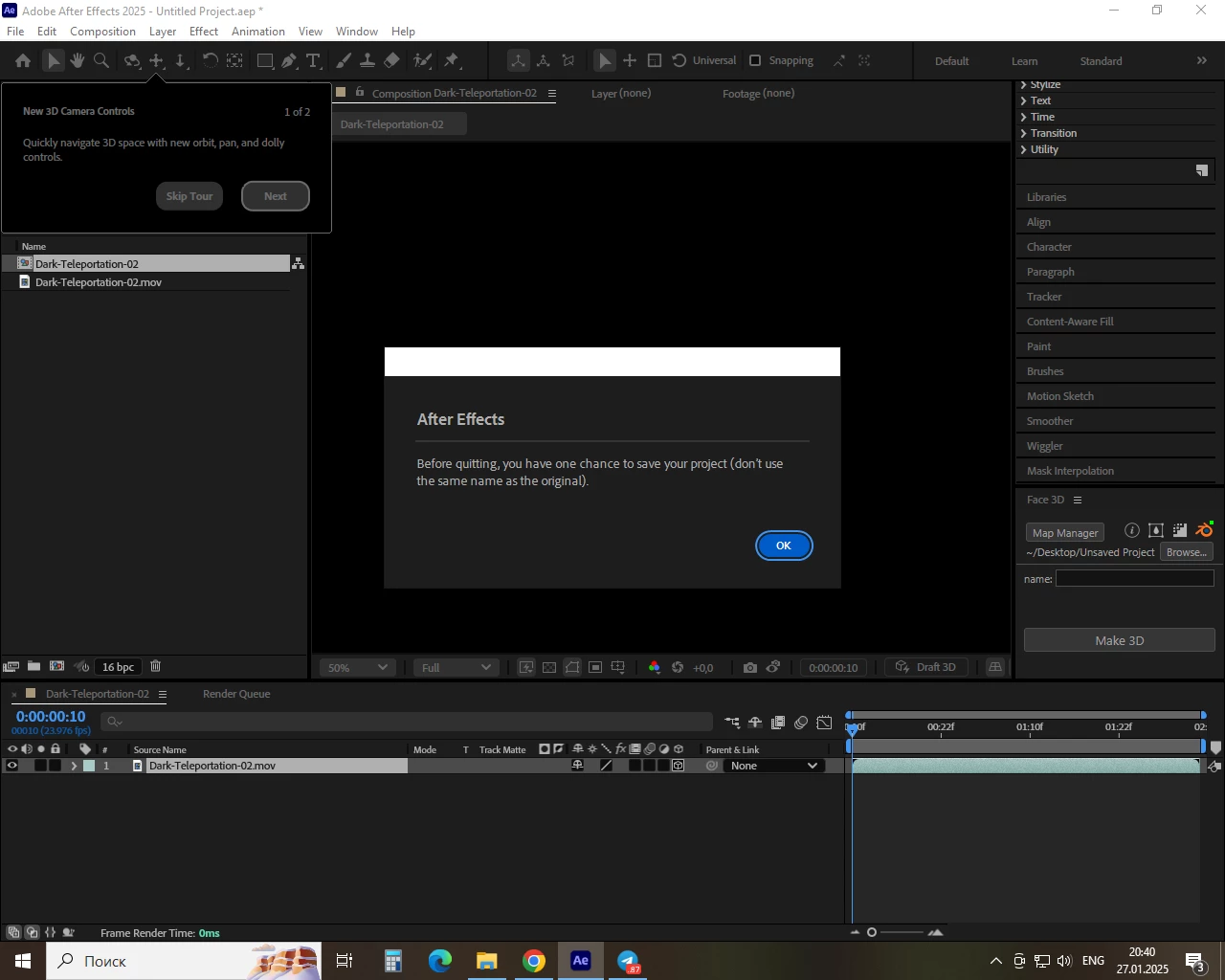Select the Pan camera tool
This screenshot has width=1225, height=980.
pos(157,60)
